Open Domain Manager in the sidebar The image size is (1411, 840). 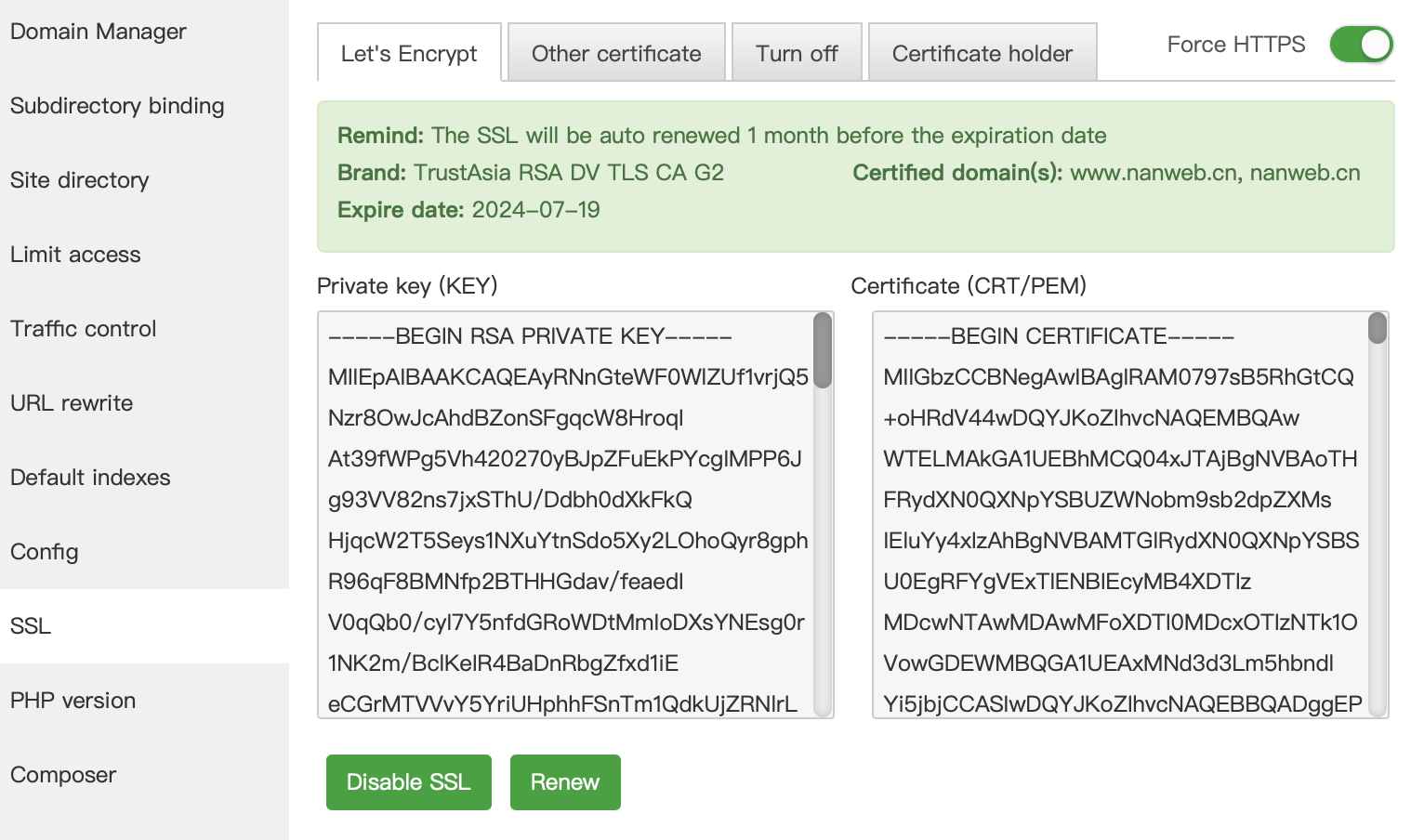pyautogui.click(x=99, y=32)
